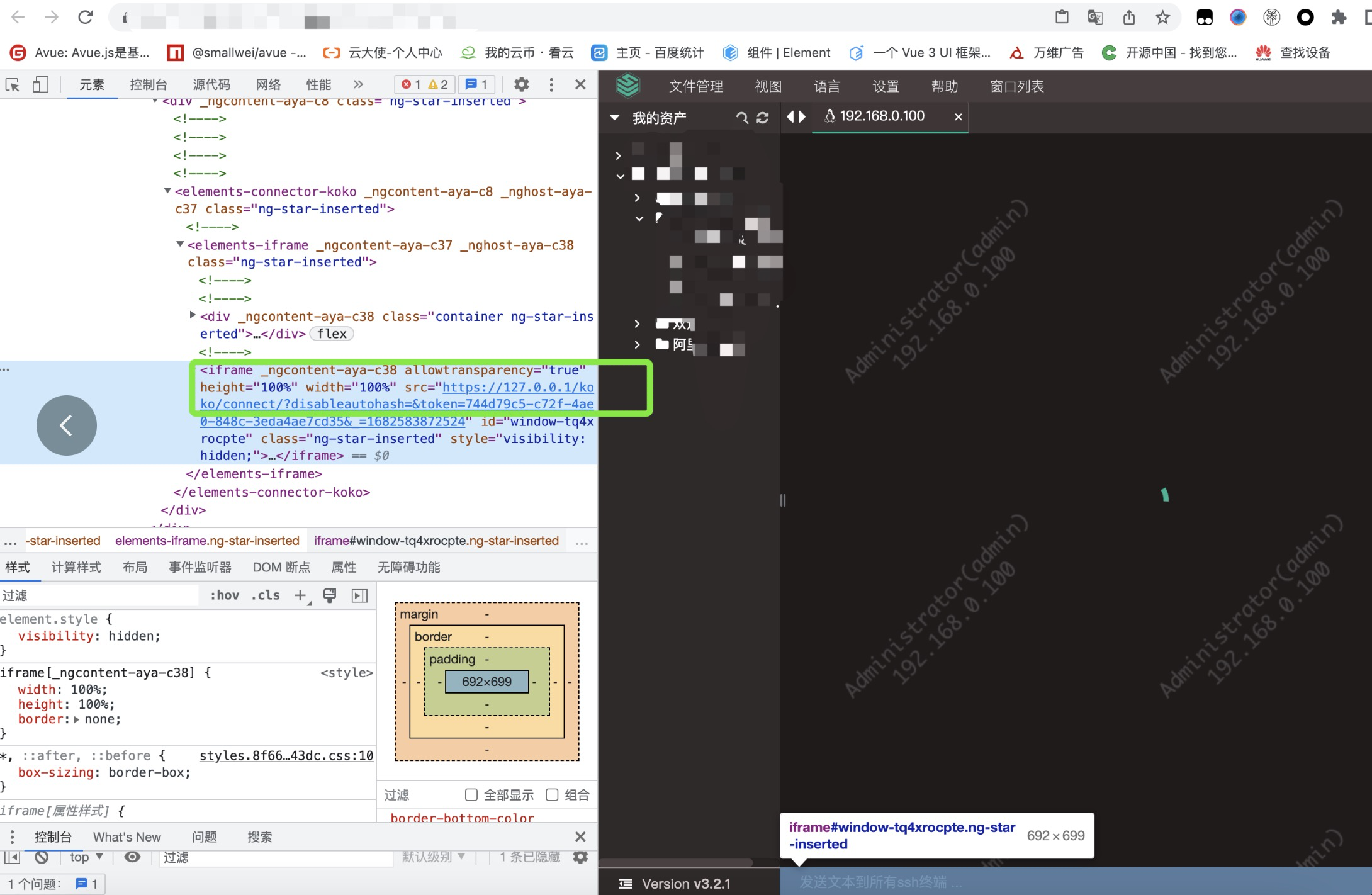
Task: Open the 窗口列表 menu
Action: pyautogui.click(x=1016, y=86)
